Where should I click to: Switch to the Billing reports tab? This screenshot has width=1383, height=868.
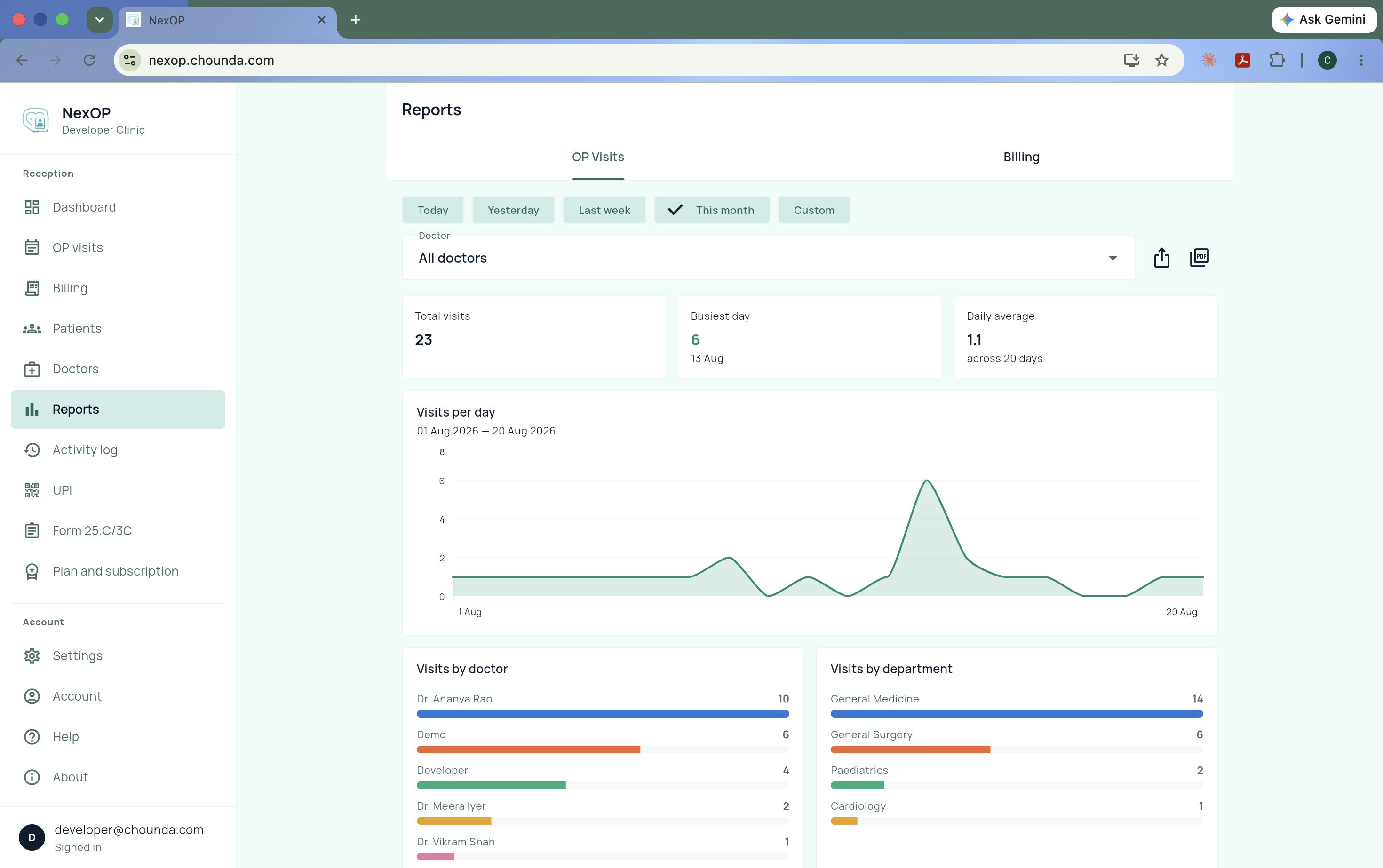pos(1021,157)
